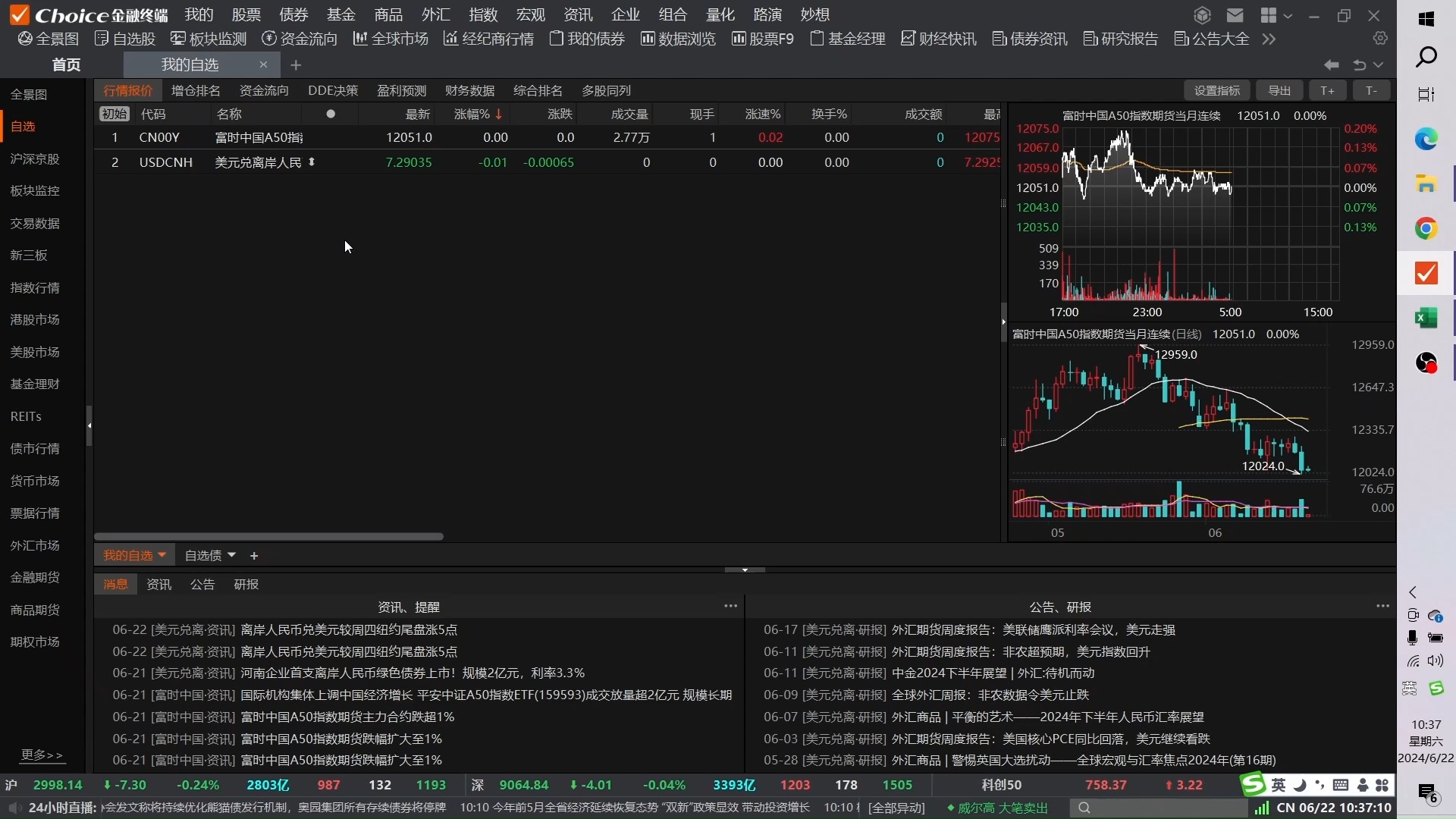Click the undo return arrow icon
Screen dimensions: 1456x819
click(1360, 65)
